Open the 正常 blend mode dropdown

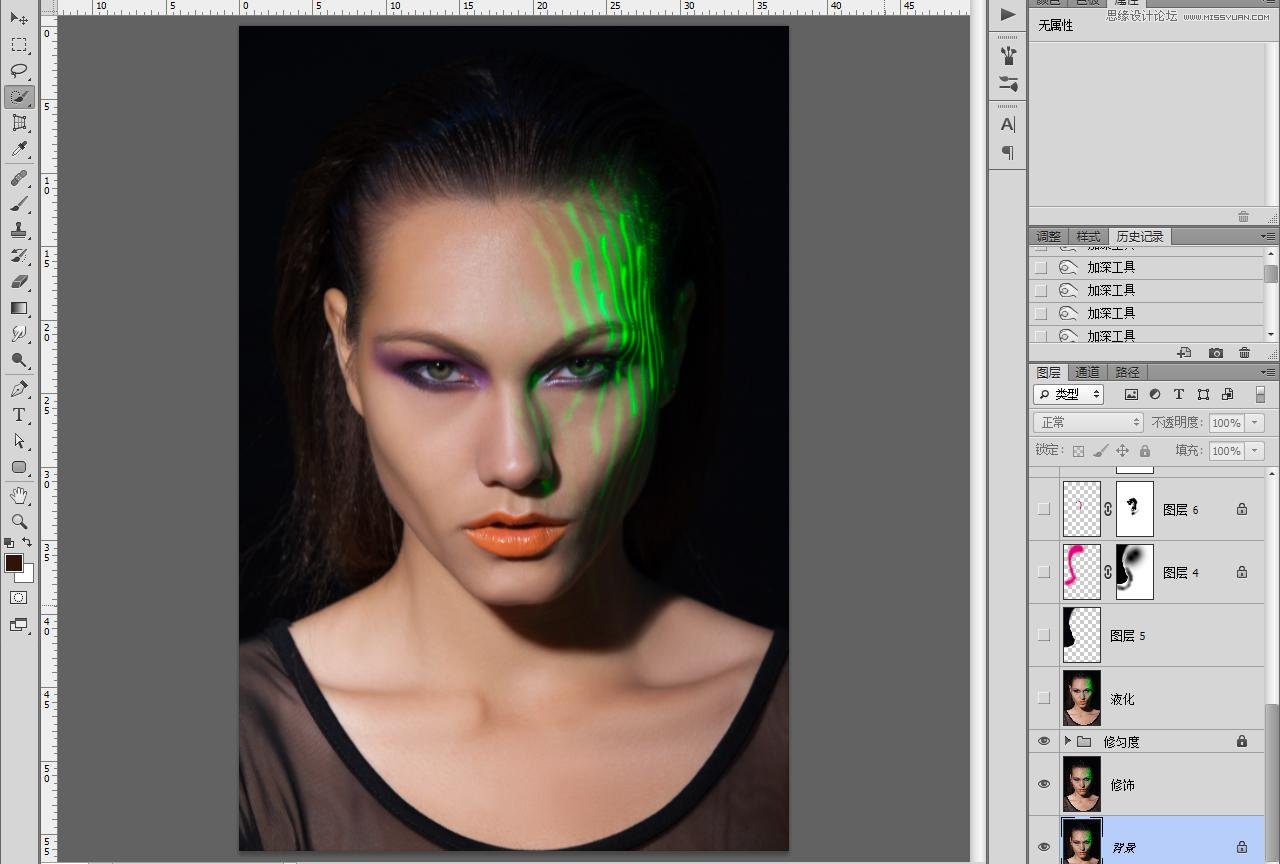click(x=1088, y=422)
